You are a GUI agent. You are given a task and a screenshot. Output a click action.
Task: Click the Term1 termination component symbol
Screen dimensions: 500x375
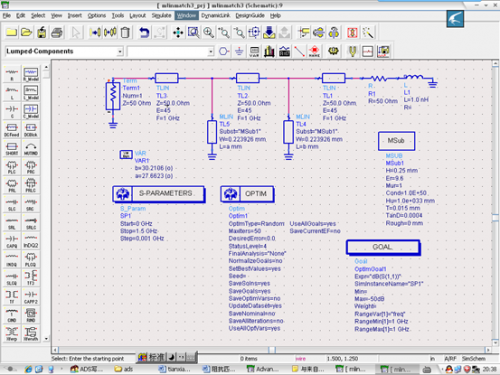pyautogui.click(x=113, y=96)
